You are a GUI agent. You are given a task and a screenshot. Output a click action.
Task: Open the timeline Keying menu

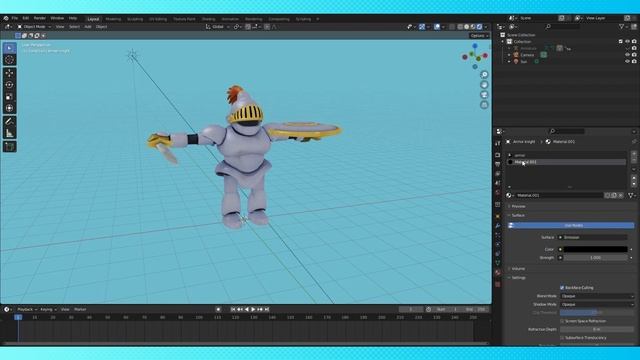pyautogui.click(x=48, y=310)
